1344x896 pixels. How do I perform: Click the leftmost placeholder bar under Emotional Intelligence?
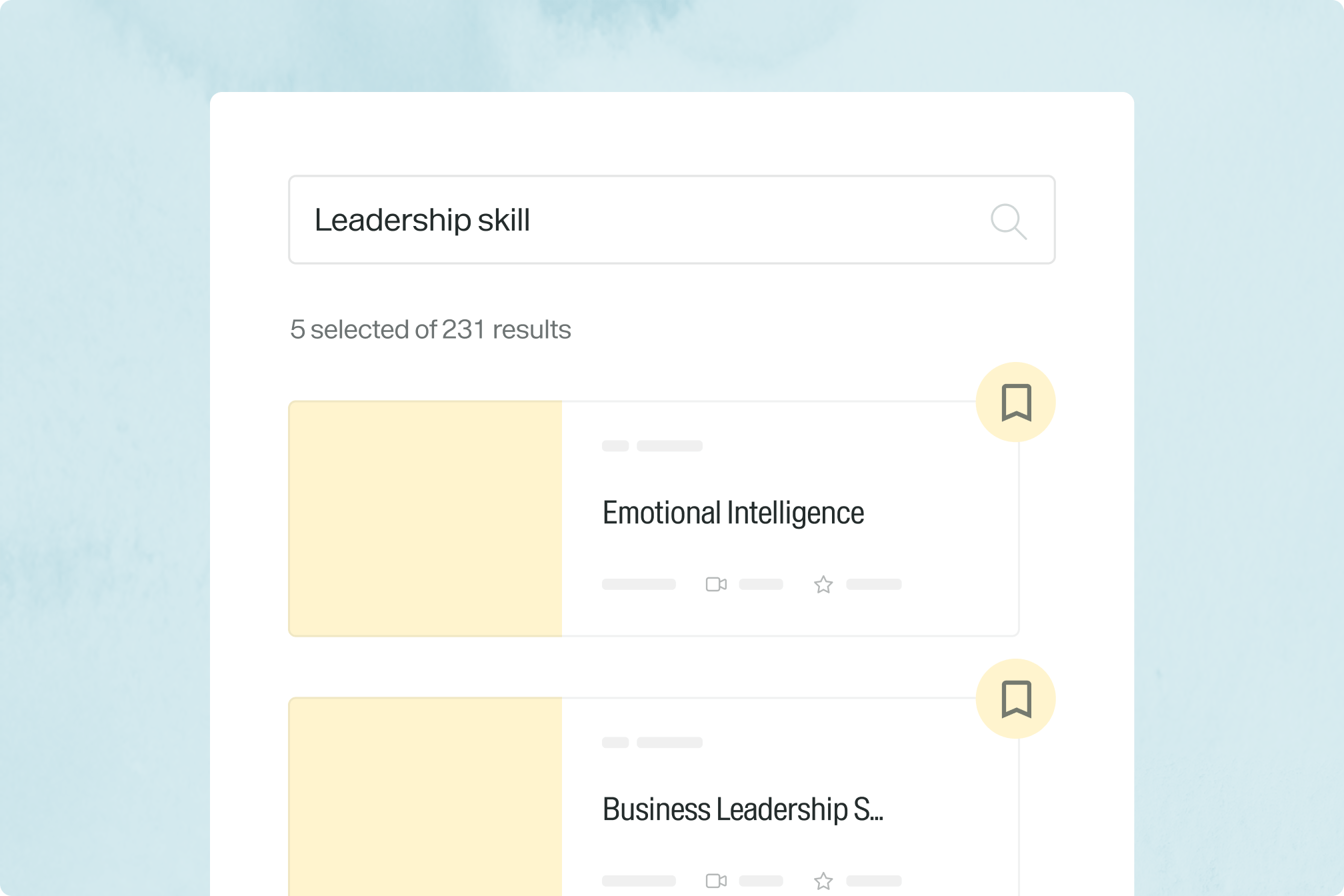coord(639,585)
